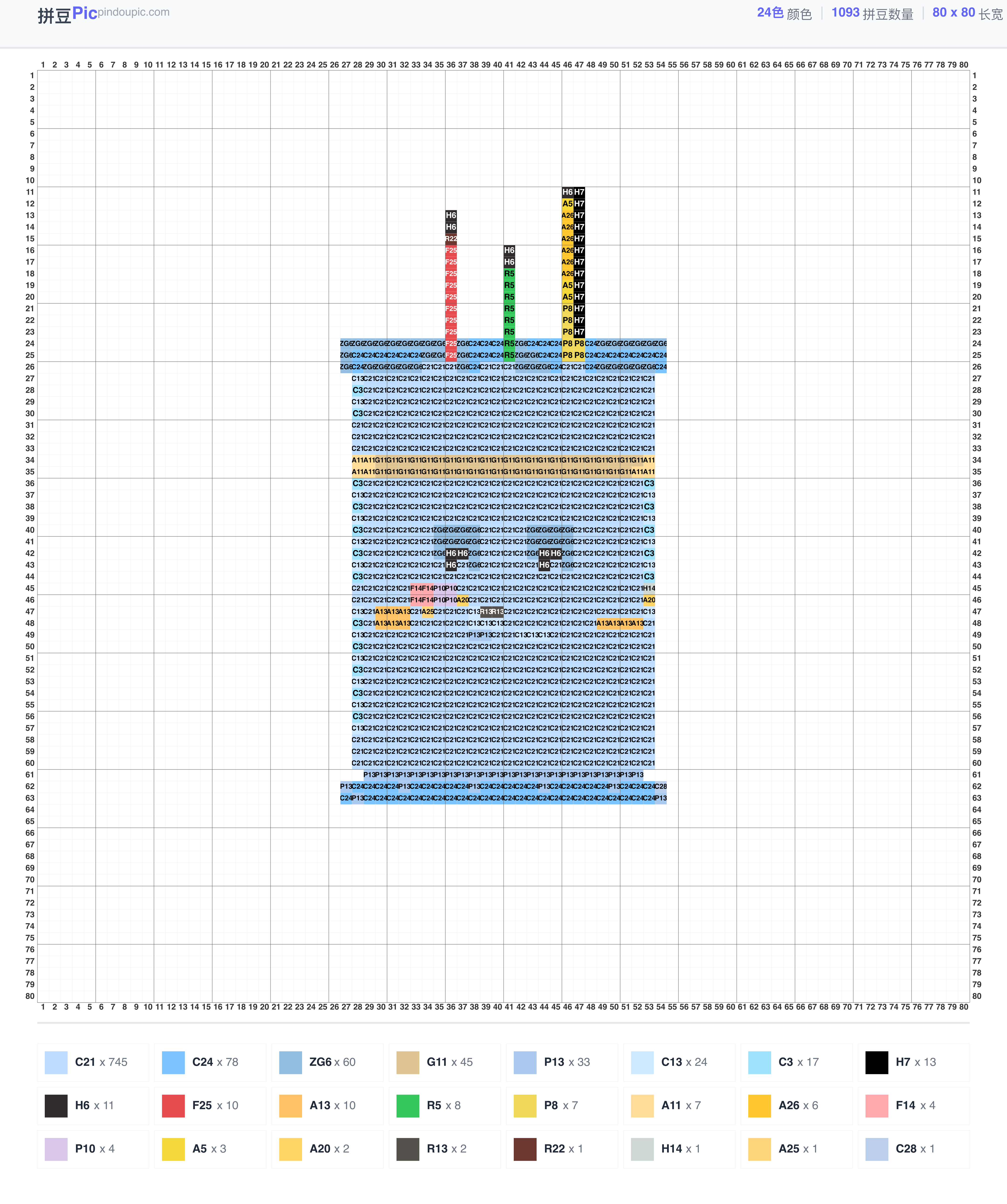Image resolution: width=1007 pixels, height=1204 pixels.
Task: Select the H7 black swatch
Action: click(x=877, y=1062)
